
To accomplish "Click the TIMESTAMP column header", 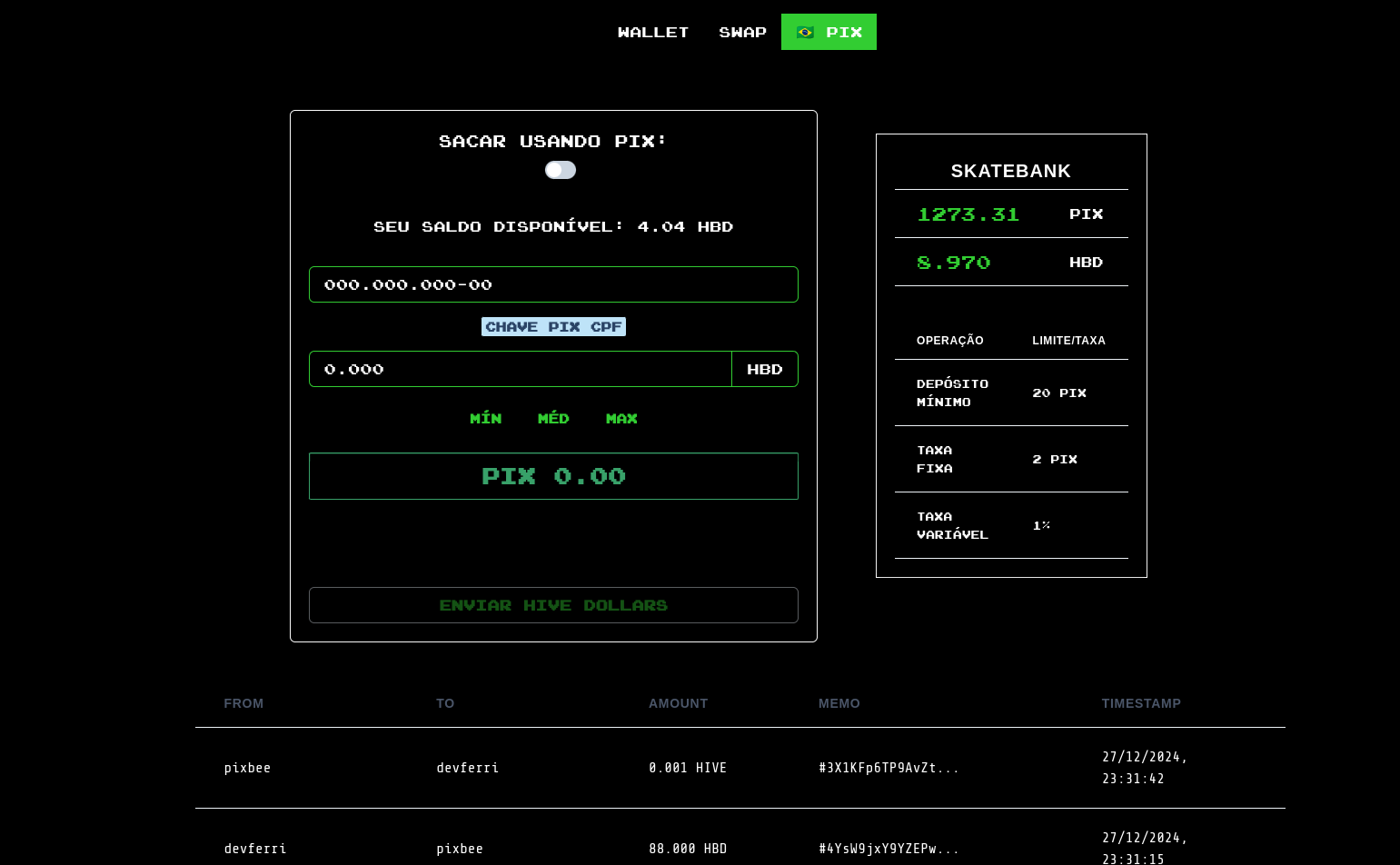I will [1141, 703].
